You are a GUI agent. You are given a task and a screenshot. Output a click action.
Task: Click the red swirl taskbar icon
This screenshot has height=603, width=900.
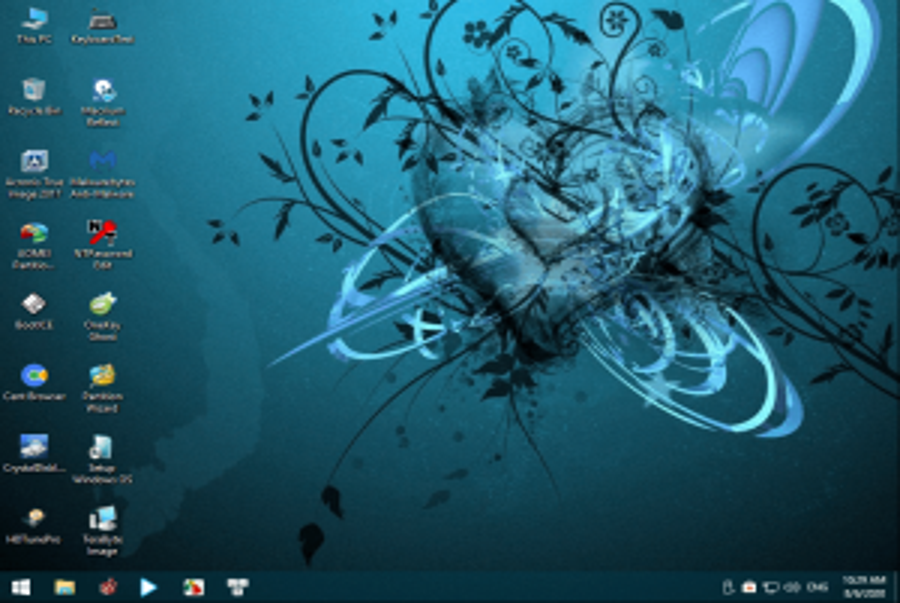click(108, 587)
